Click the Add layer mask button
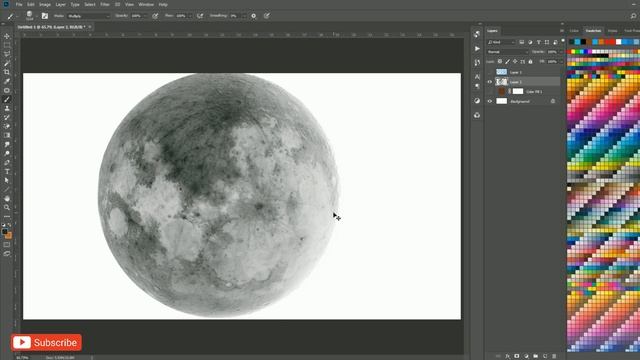 click(x=517, y=356)
